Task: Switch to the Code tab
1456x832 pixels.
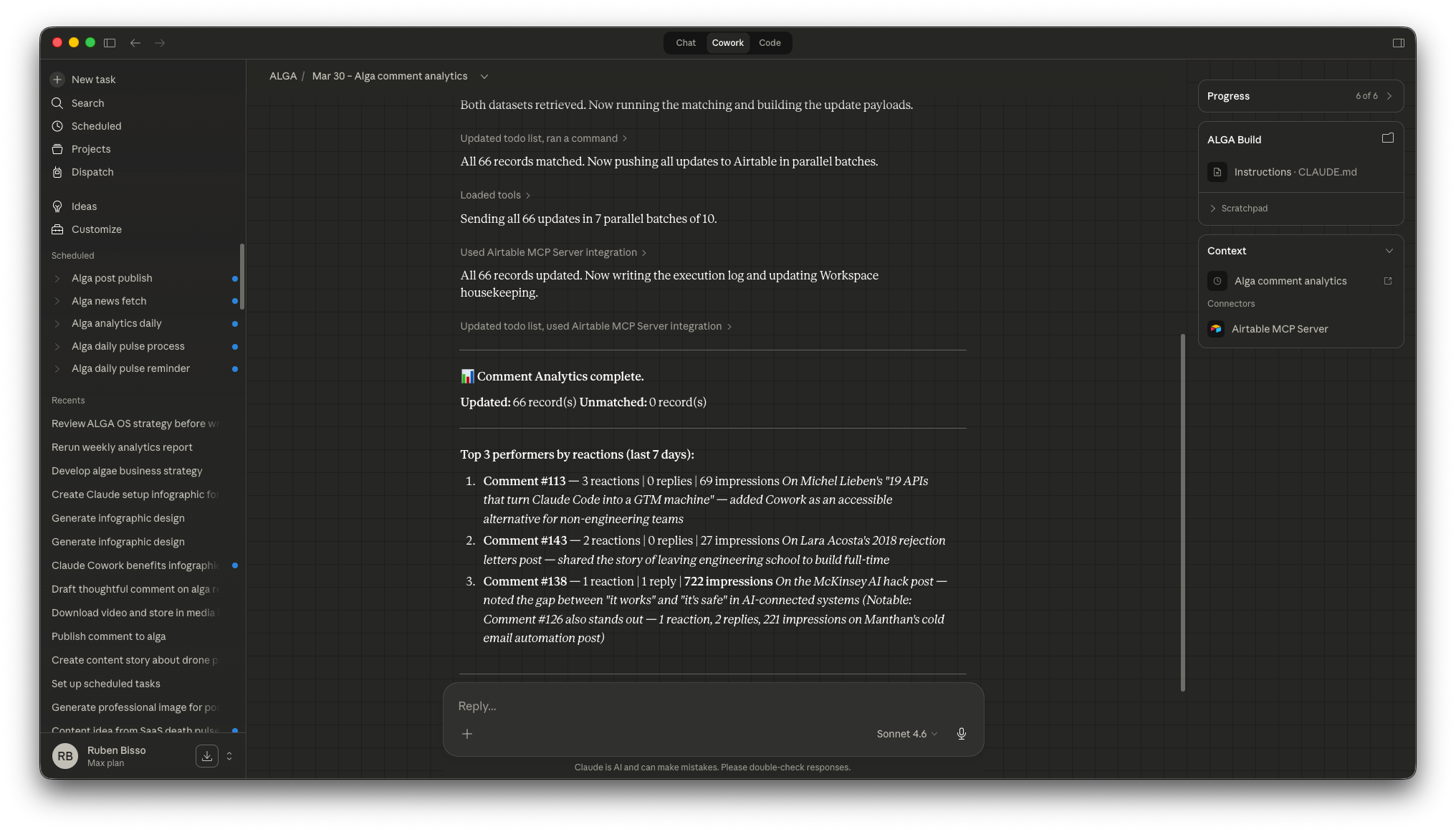Action: (770, 43)
